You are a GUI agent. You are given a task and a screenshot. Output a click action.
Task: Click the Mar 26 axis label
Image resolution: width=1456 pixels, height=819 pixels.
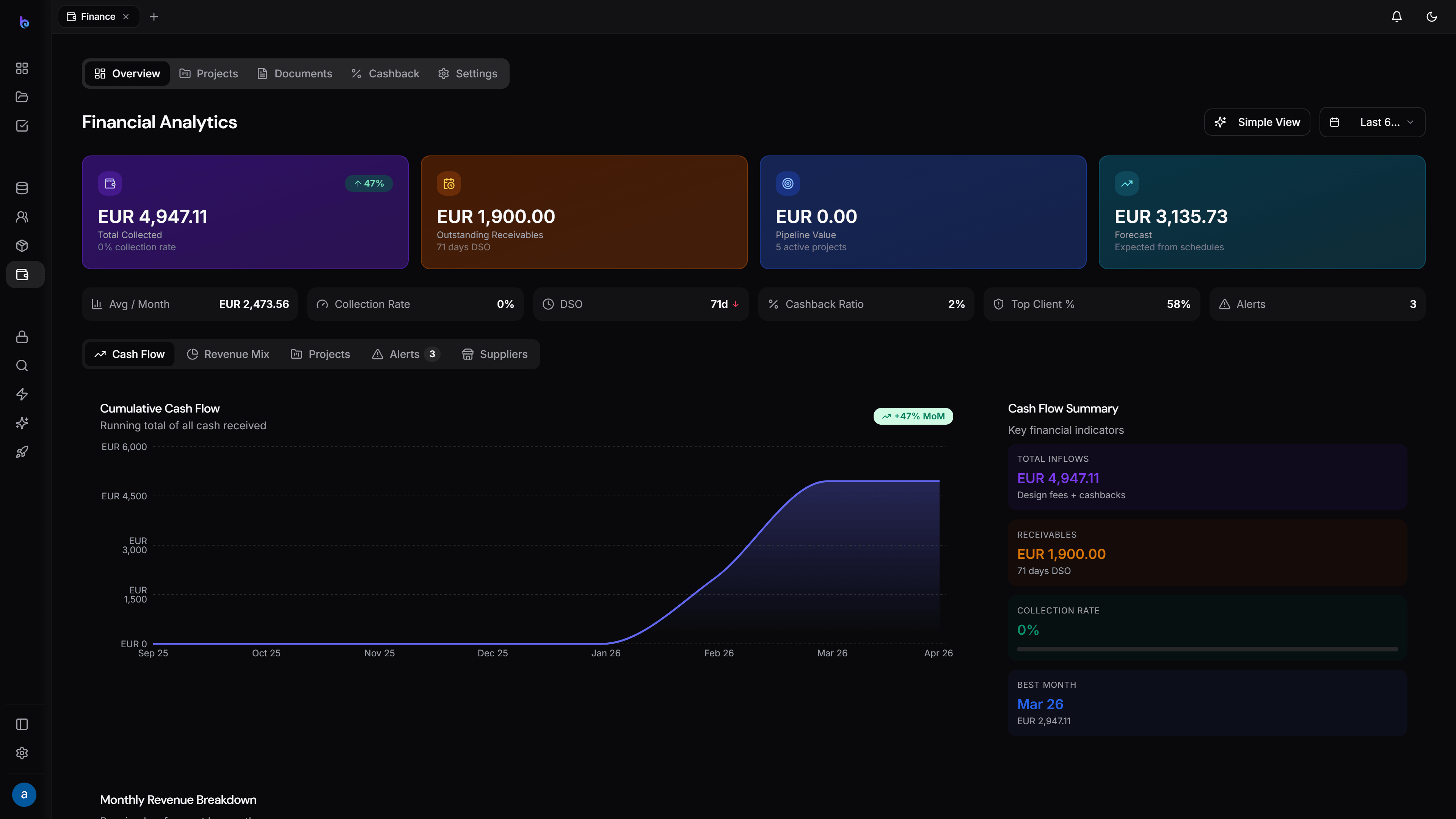tap(832, 653)
